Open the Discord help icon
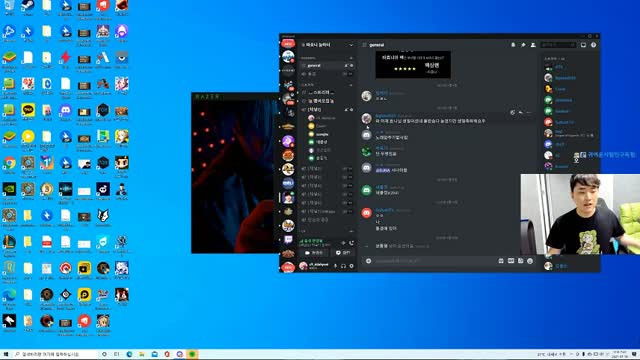Image resolution: width=640 pixels, height=360 pixels. pos(593,45)
